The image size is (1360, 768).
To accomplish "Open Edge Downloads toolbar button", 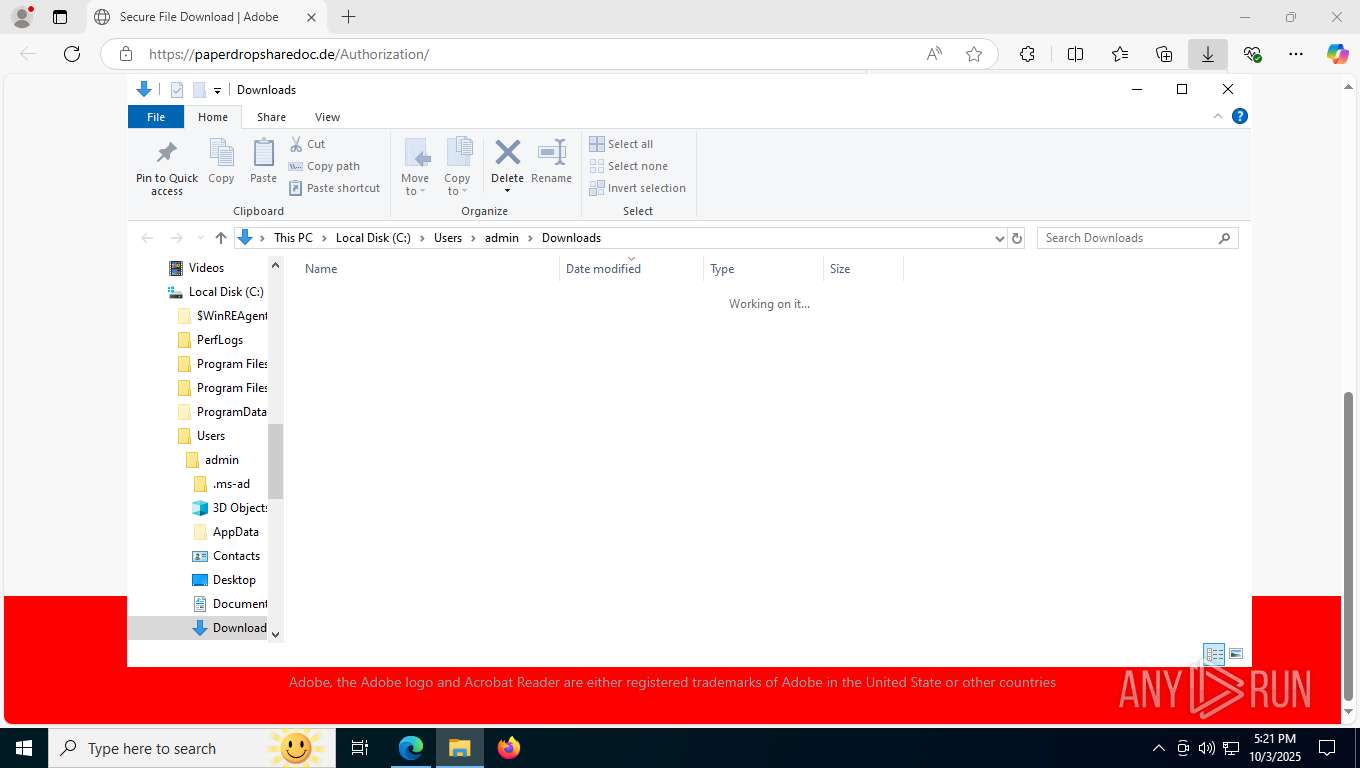I will pyautogui.click(x=1208, y=54).
